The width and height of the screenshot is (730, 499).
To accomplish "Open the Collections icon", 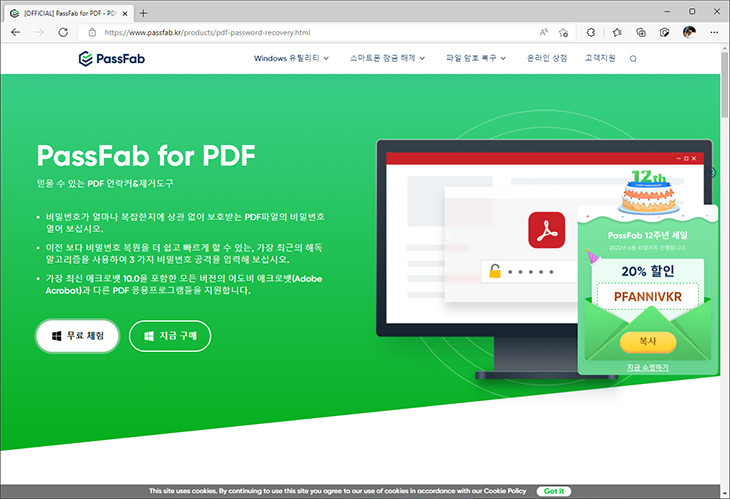I will point(641,32).
